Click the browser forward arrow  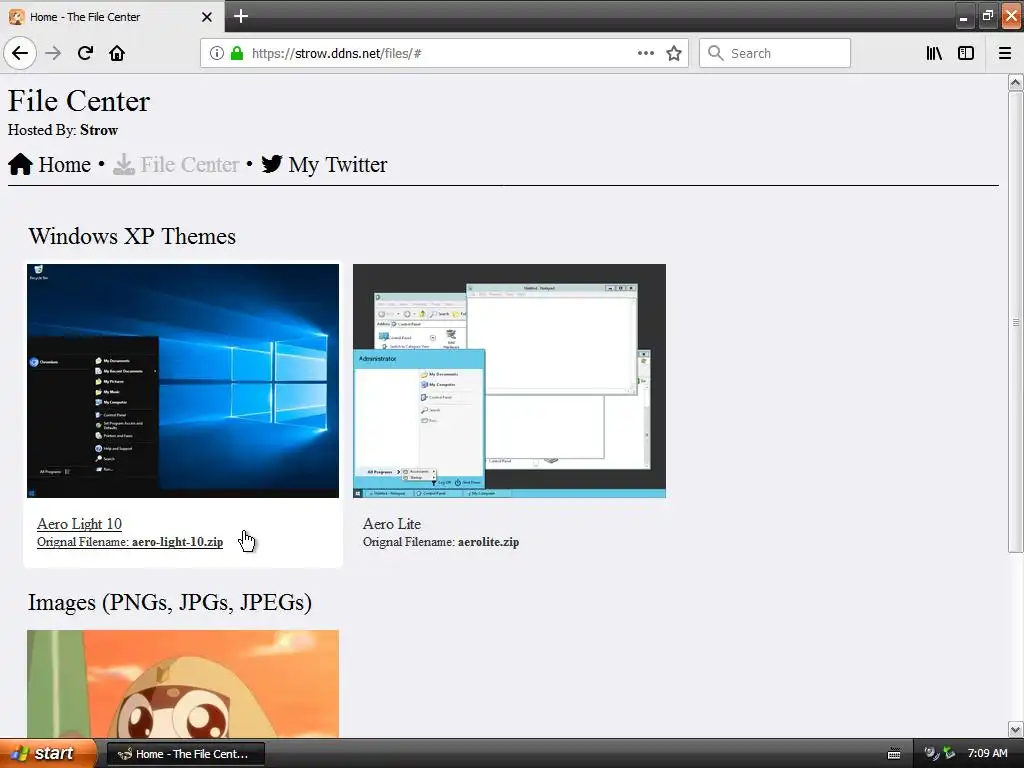coord(53,53)
